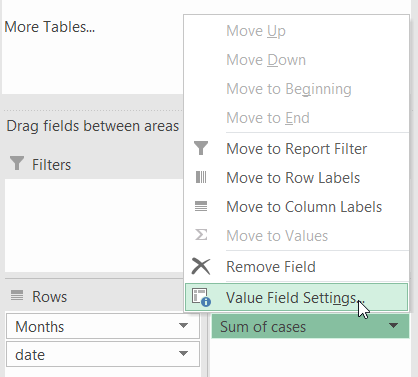418x377 pixels.
Task: Click the funnel icon beside Move to Report Filter
Action: pyautogui.click(x=201, y=148)
